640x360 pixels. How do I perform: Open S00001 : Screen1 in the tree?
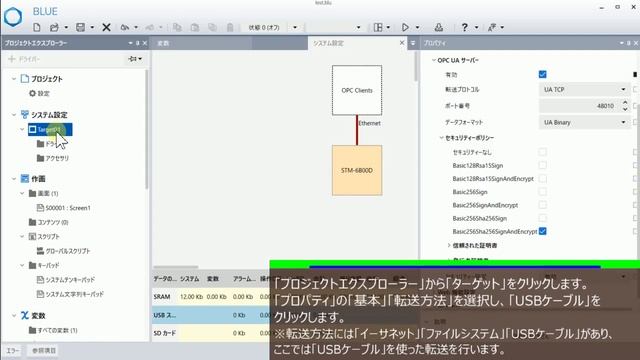[x=64, y=208]
